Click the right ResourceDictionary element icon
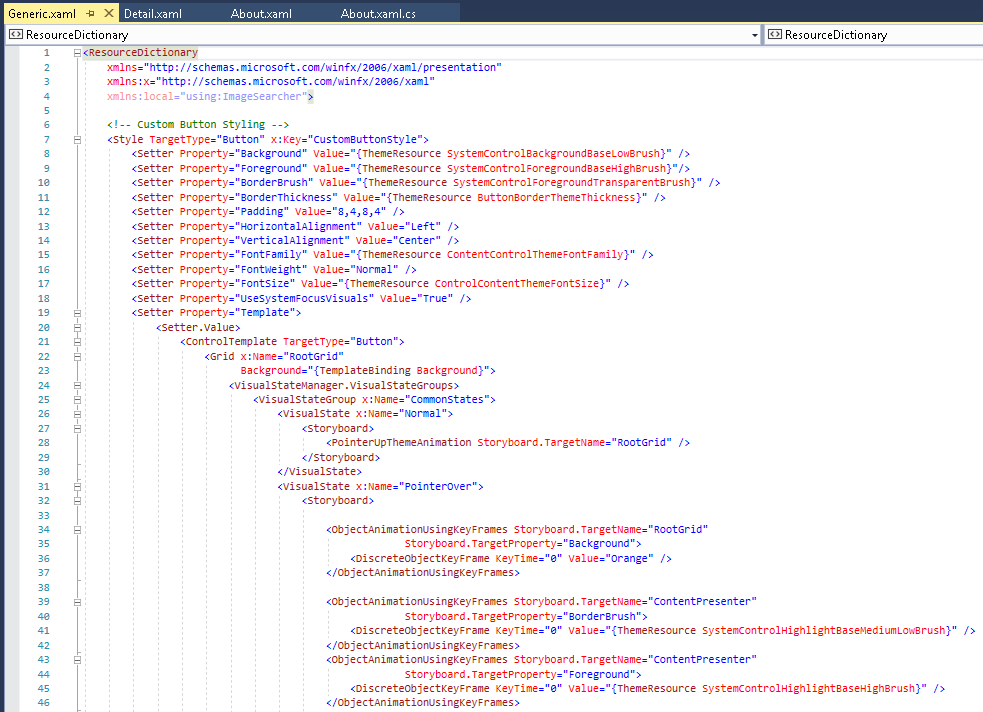 click(x=775, y=34)
